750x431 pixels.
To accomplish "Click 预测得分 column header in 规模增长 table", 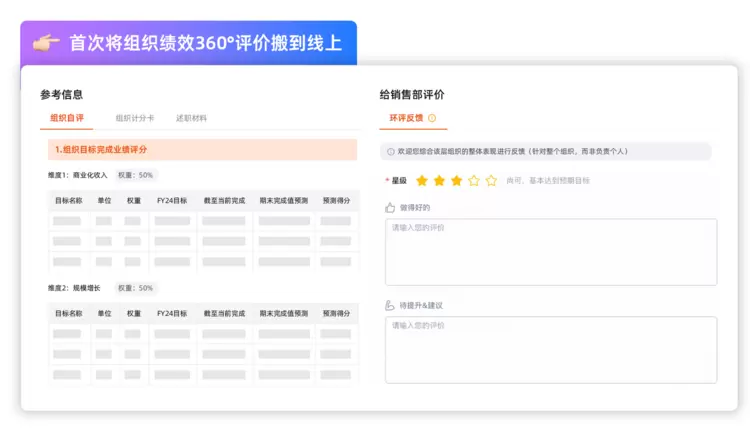I will tap(336, 313).
